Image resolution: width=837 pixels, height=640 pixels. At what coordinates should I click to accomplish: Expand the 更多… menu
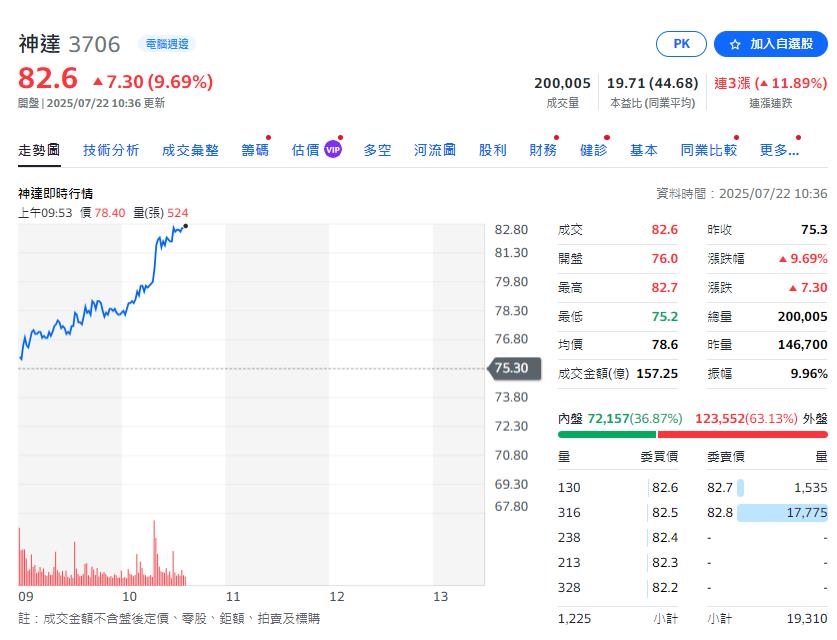(778, 148)
